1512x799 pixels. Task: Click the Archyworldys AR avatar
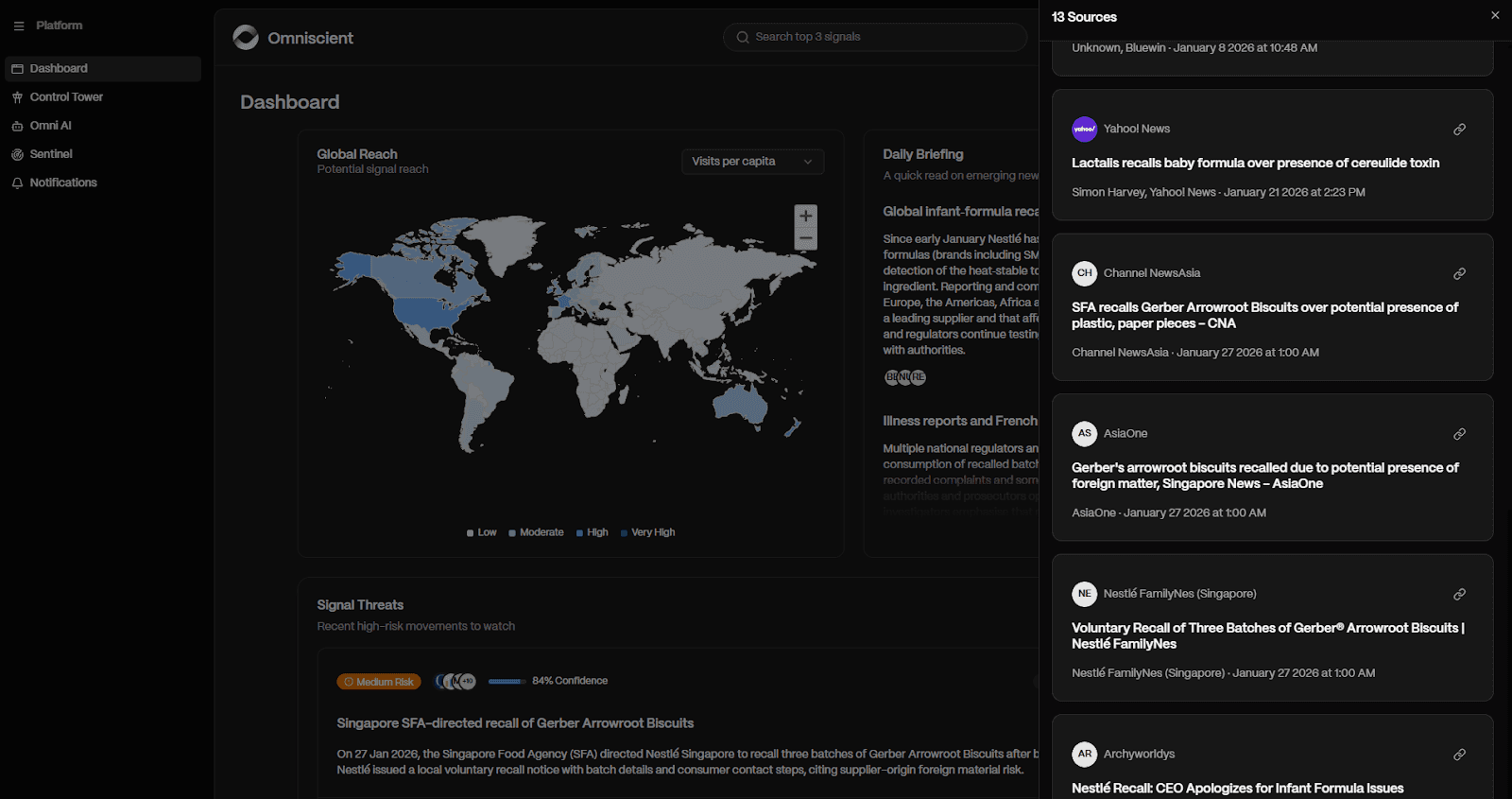[1084, 754]
